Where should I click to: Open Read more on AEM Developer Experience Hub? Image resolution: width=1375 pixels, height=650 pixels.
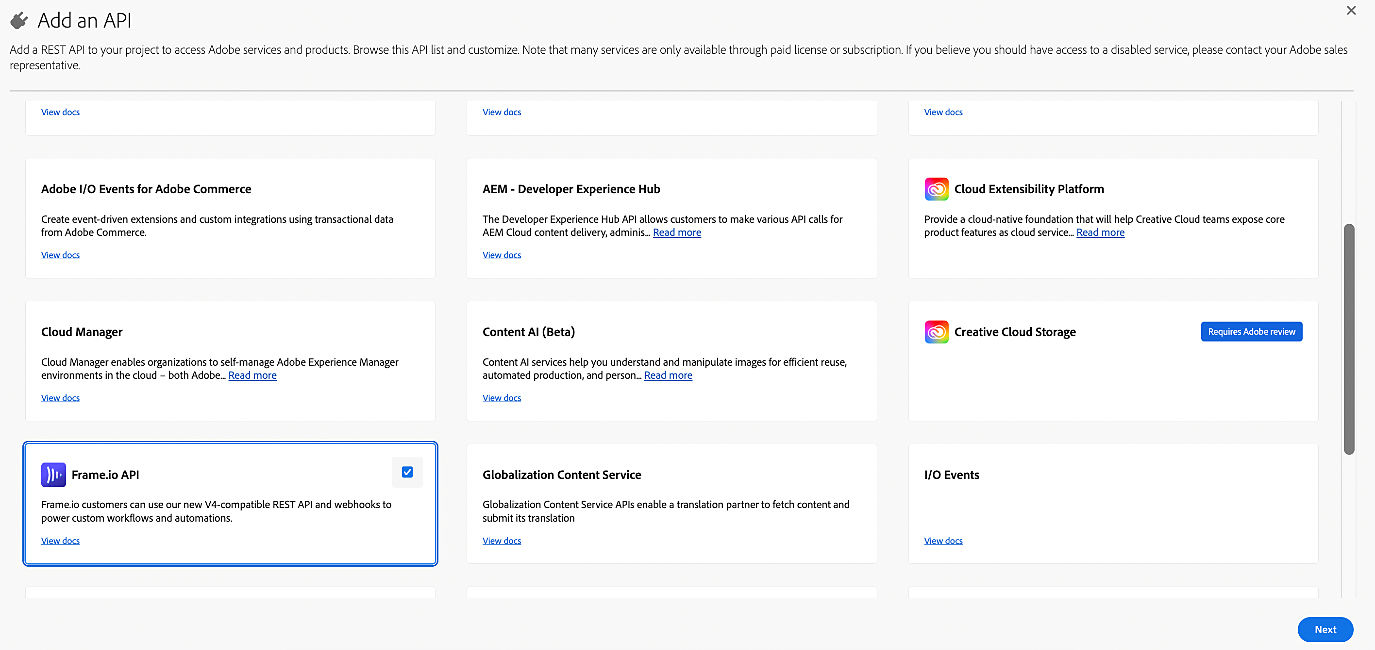coord(677,233)
